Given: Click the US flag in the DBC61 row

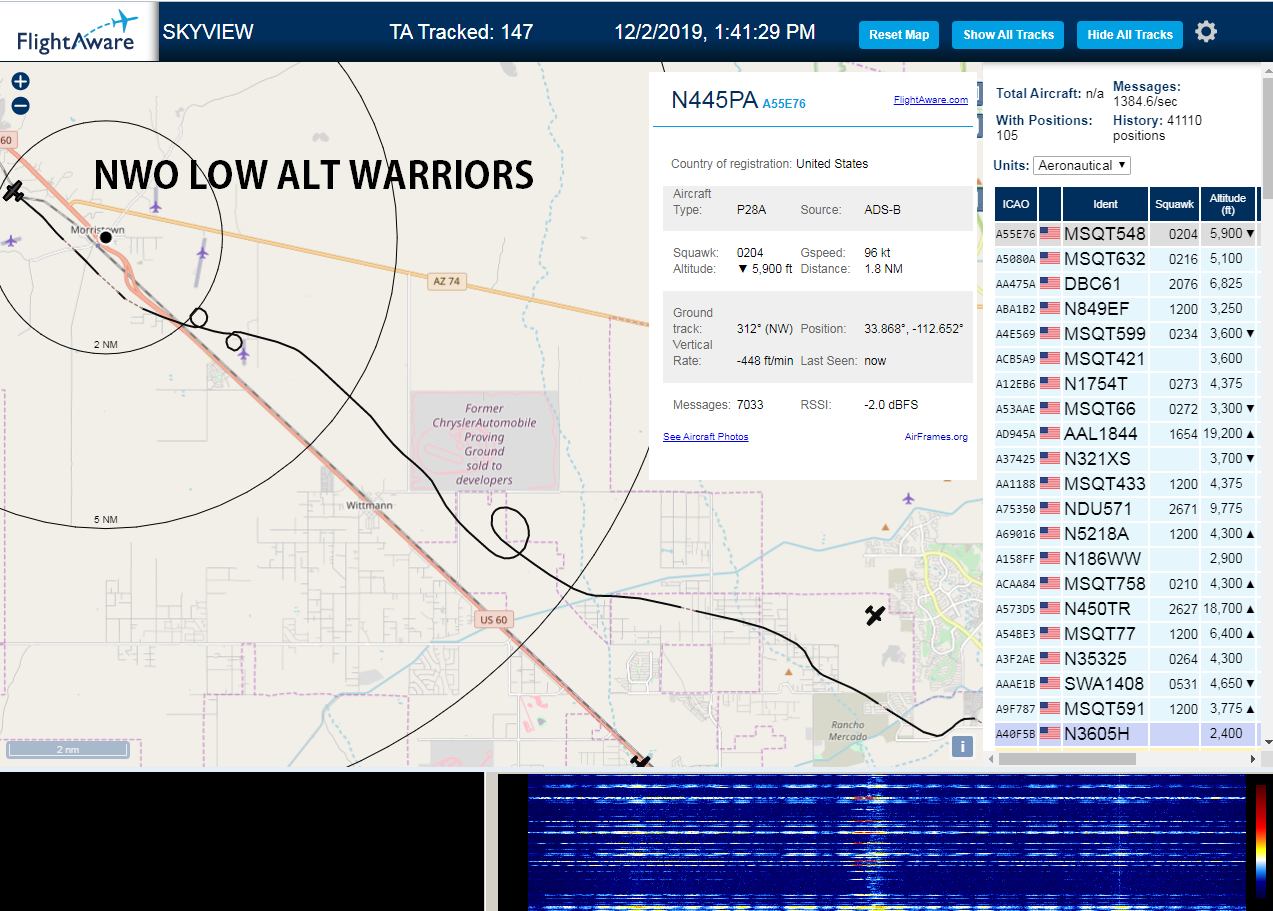Looking at the screenshot, I should (x=1050, y=284).
